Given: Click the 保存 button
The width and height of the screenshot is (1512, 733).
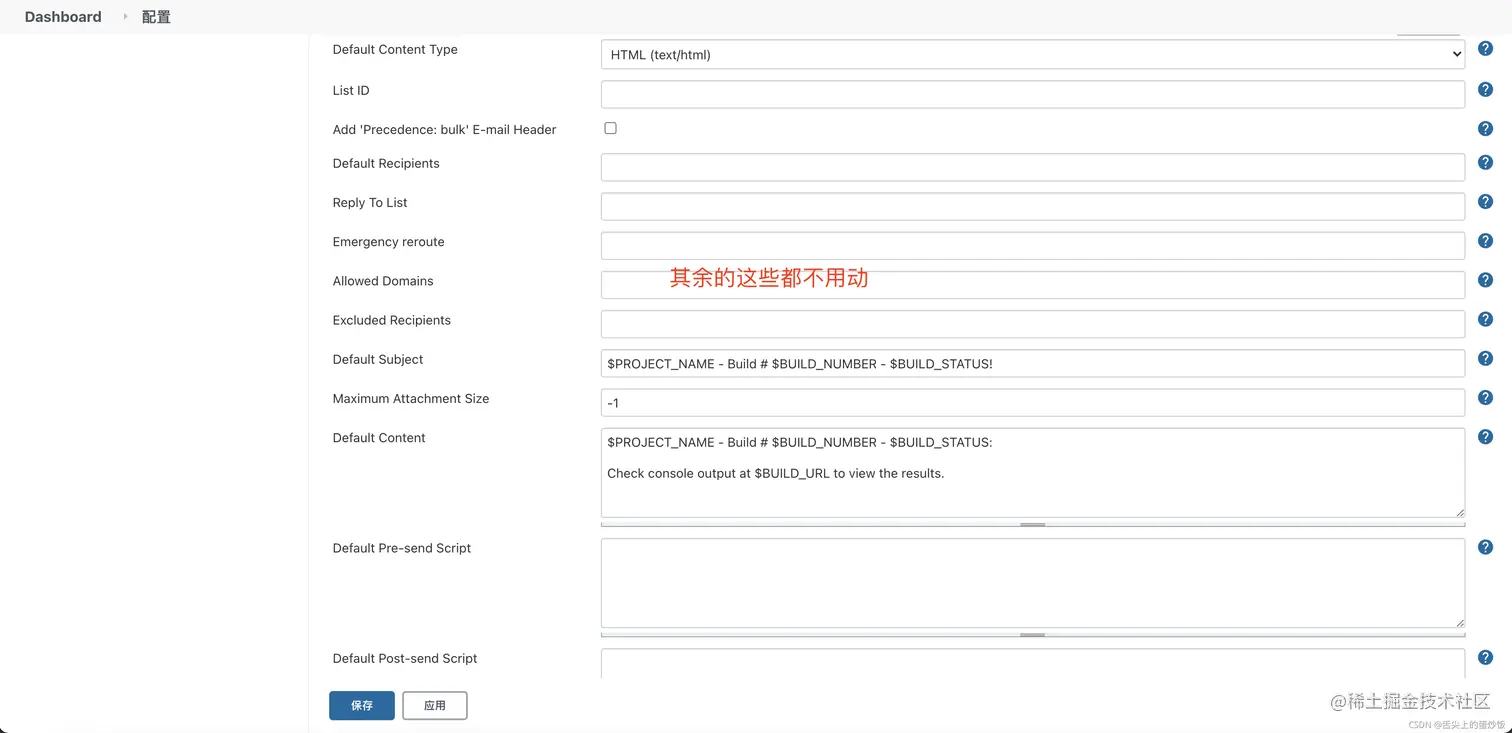Looking at the screenshot, I should tap(362, 705).
